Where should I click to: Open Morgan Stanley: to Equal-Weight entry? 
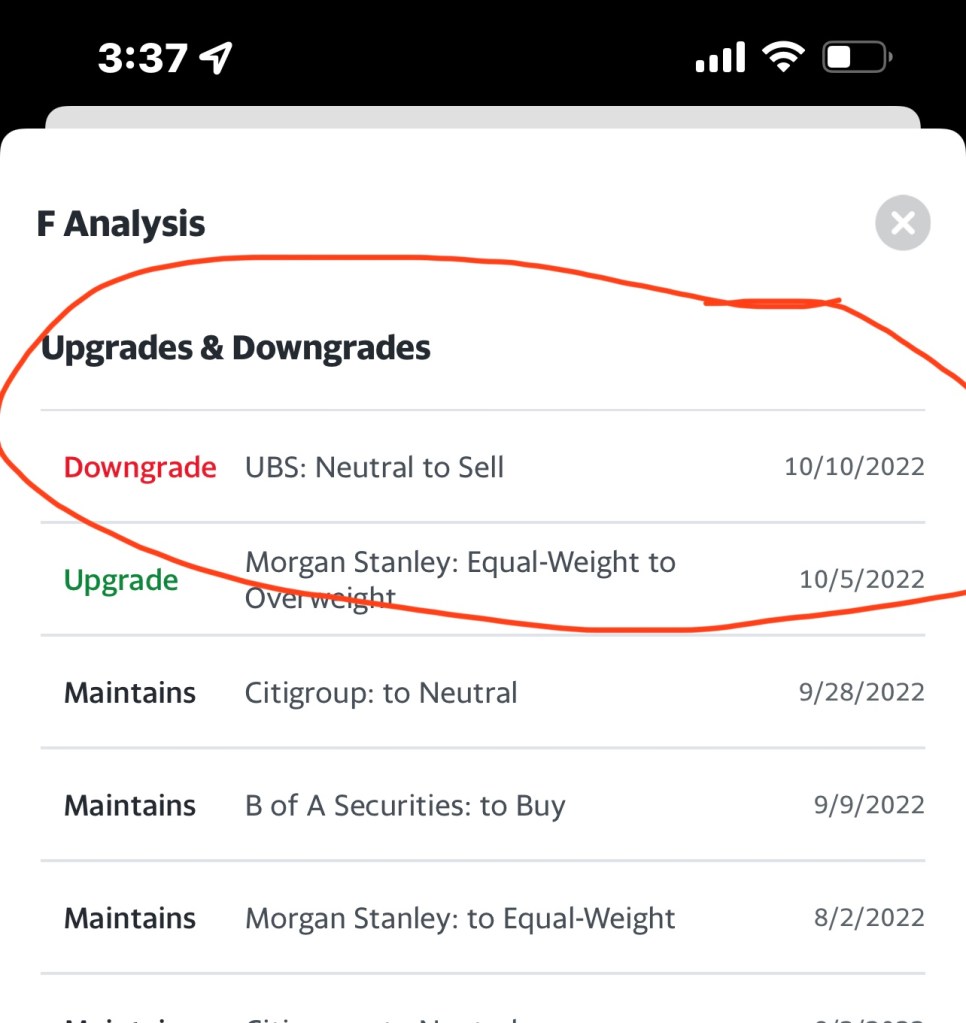tap(460, 918)
